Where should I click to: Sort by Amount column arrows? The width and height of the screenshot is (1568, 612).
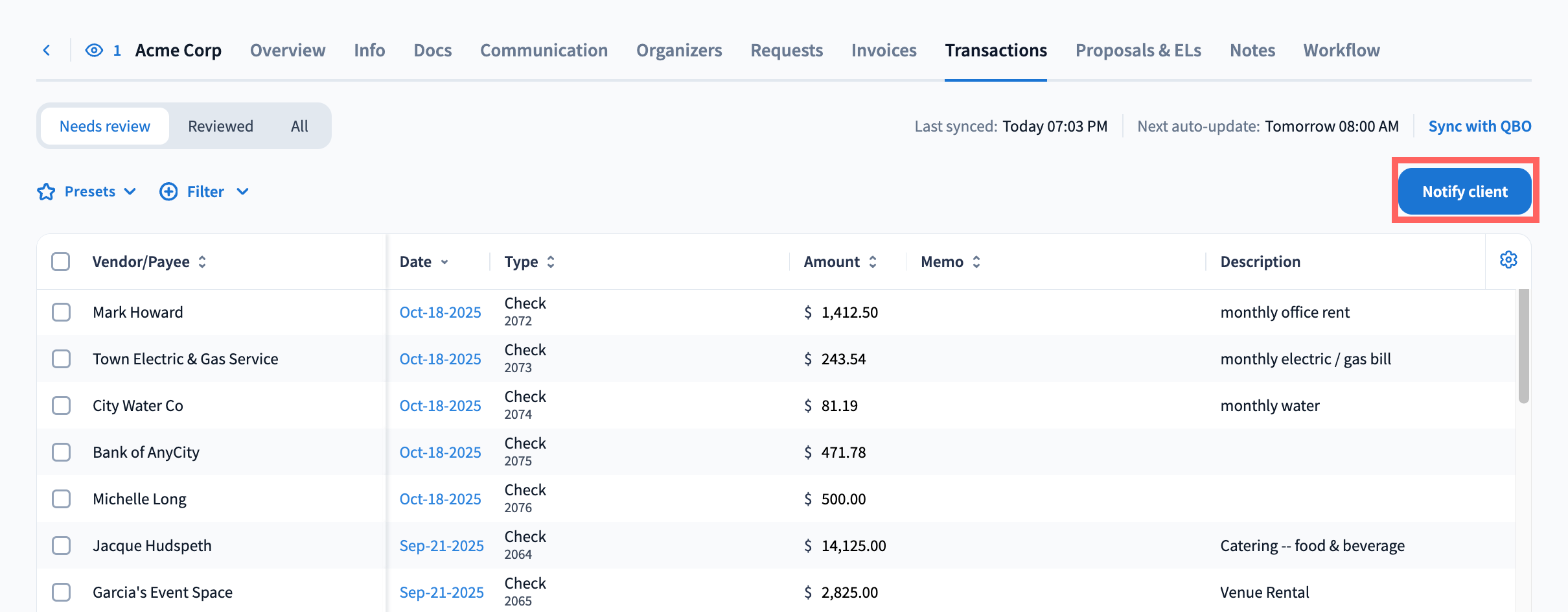(873, 262)
